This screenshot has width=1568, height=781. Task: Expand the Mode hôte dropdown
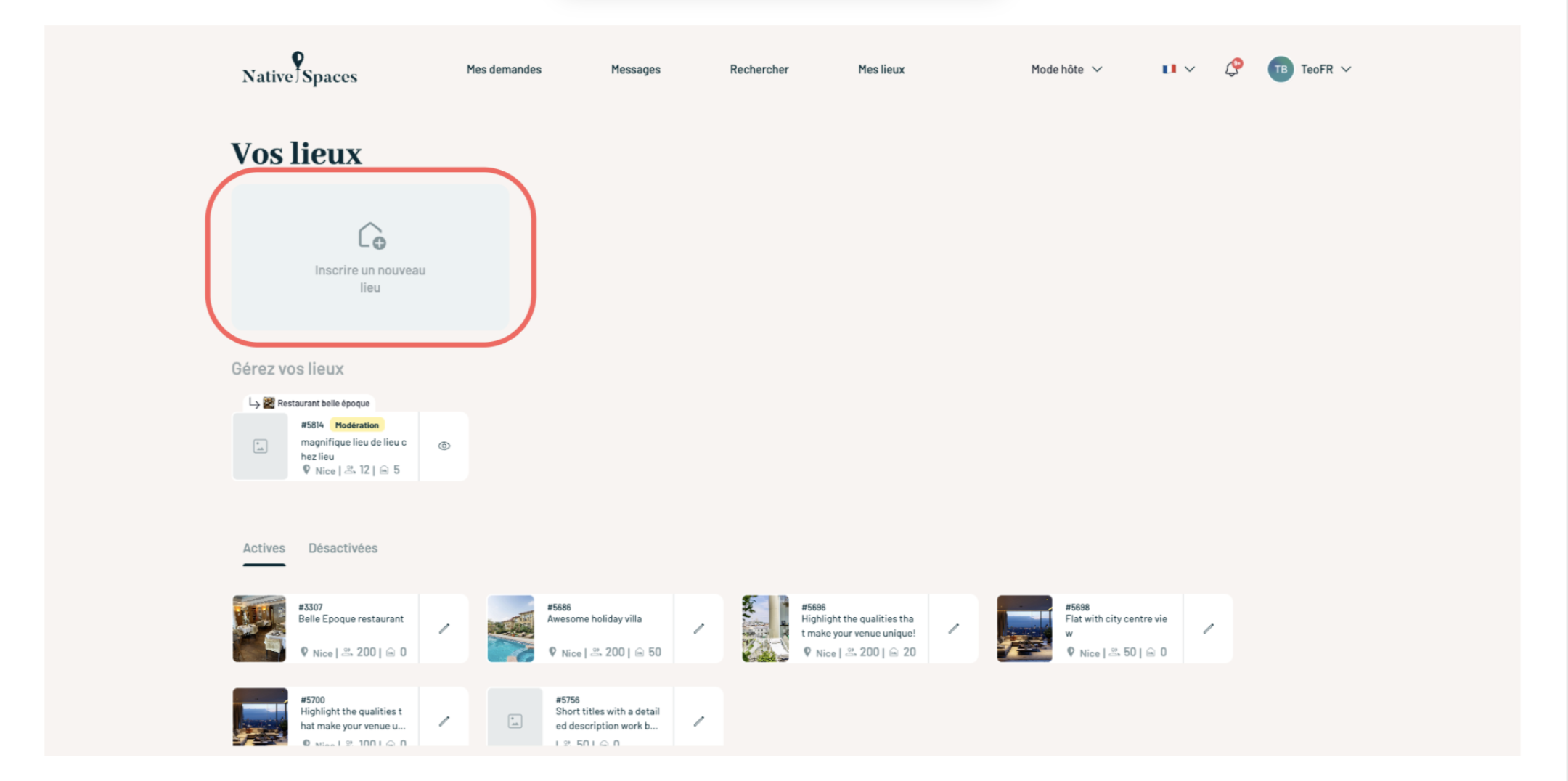pos(1066,70)
